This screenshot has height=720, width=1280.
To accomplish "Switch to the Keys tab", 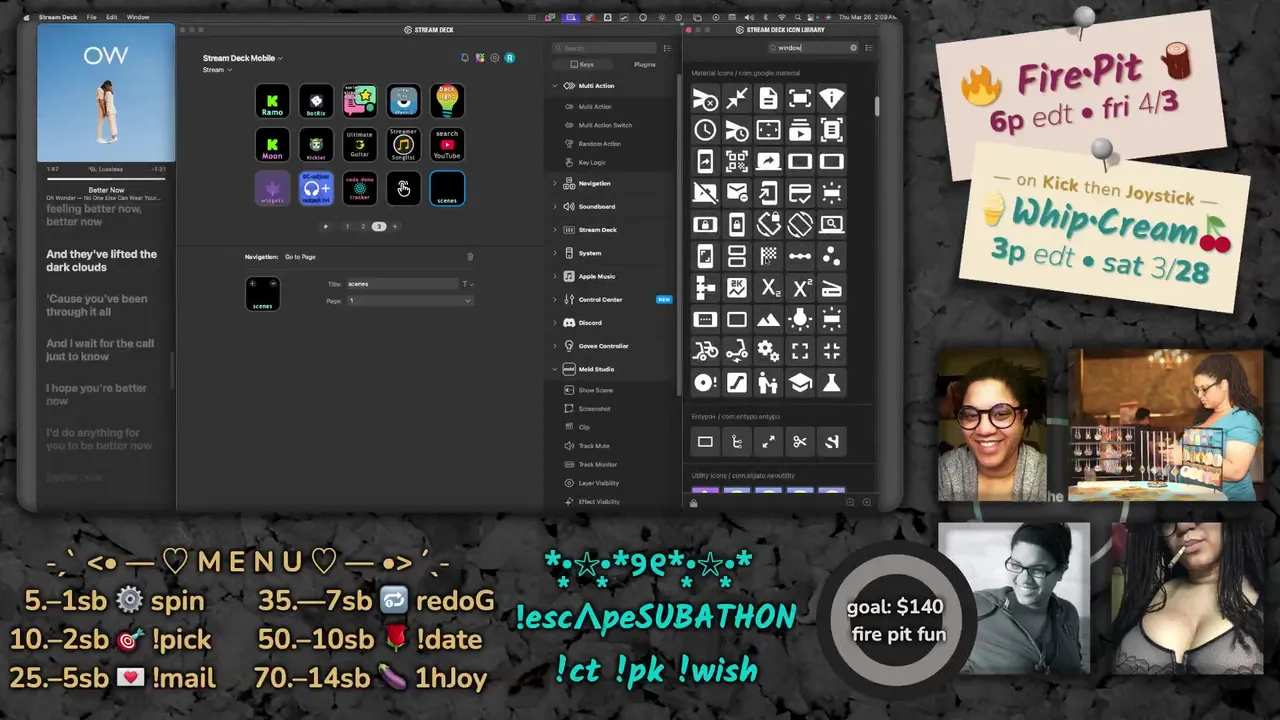I will [x=581, y=64].
